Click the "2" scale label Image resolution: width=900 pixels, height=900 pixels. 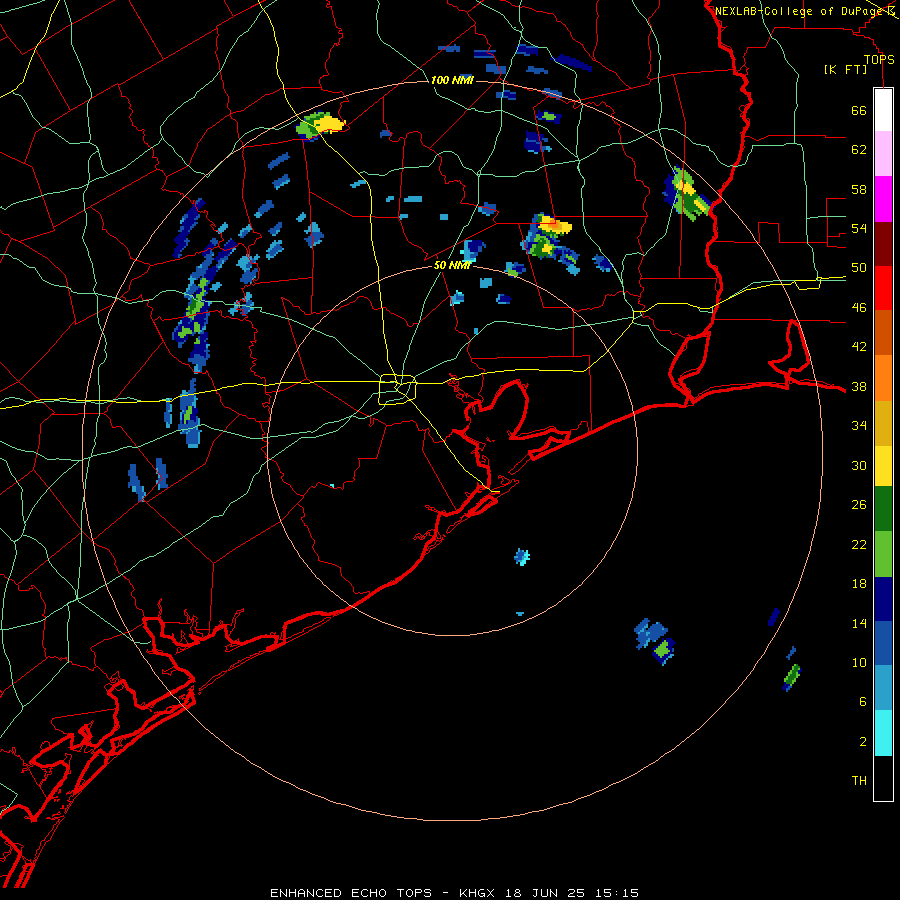click(863, 742)
